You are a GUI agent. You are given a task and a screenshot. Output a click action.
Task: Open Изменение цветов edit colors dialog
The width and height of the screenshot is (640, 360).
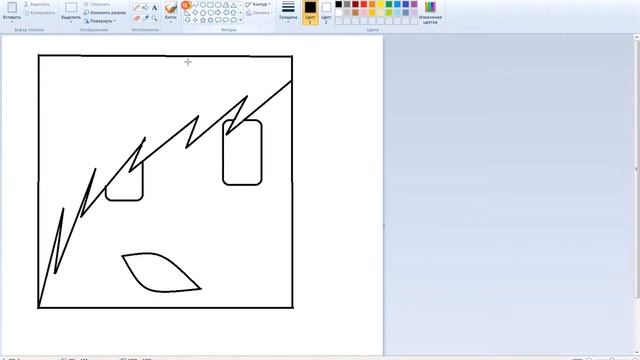coord(430,12)
